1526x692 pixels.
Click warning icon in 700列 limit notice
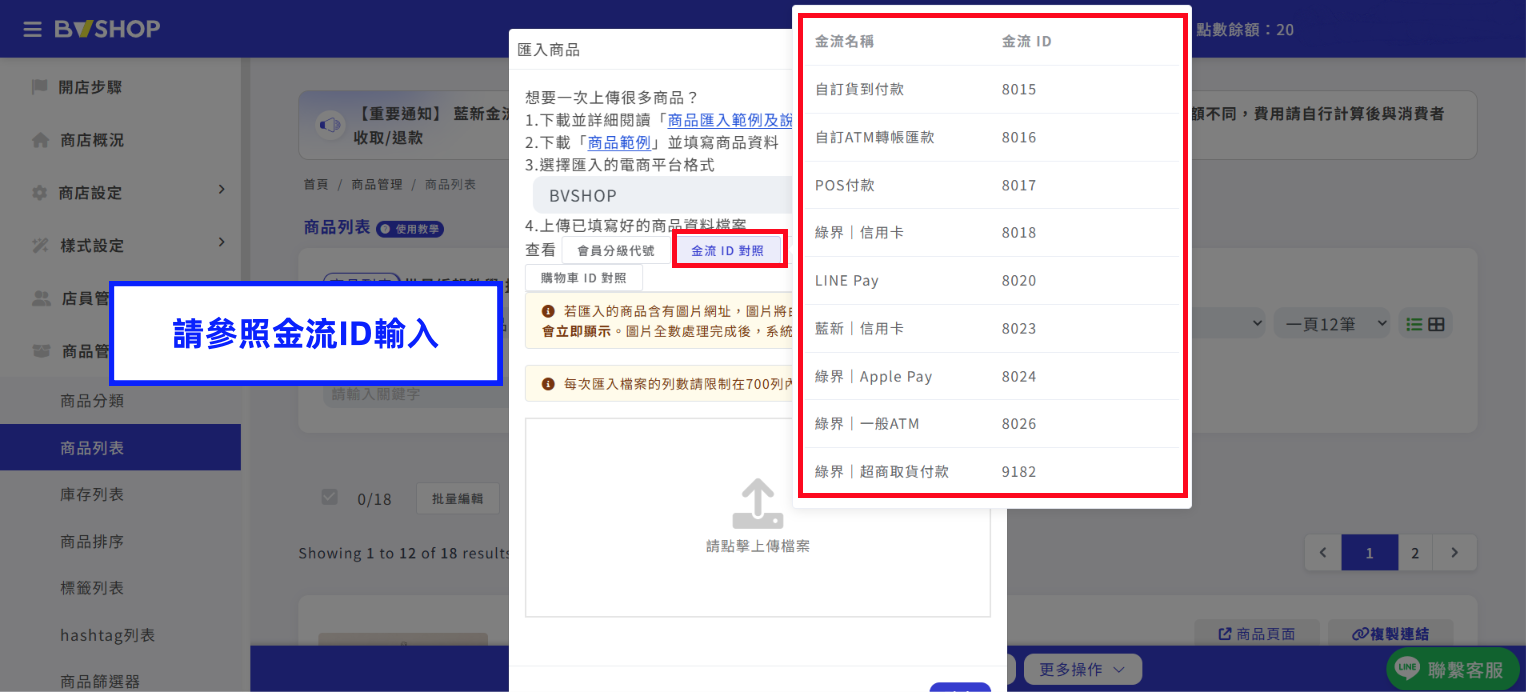(x=548, y=383)
